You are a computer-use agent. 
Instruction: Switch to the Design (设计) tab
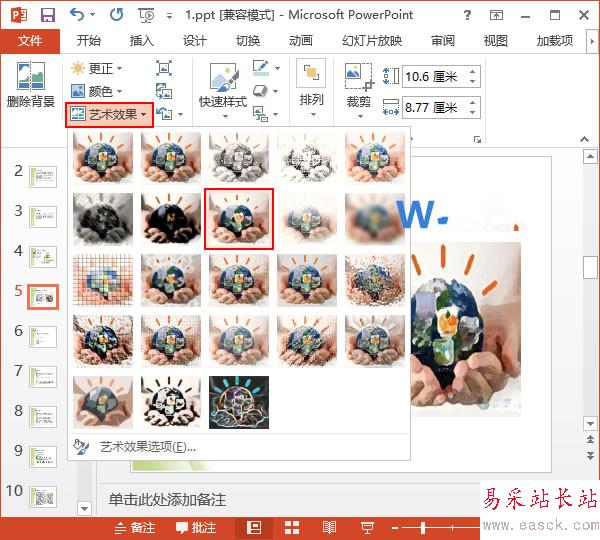[x=195, y=41]
